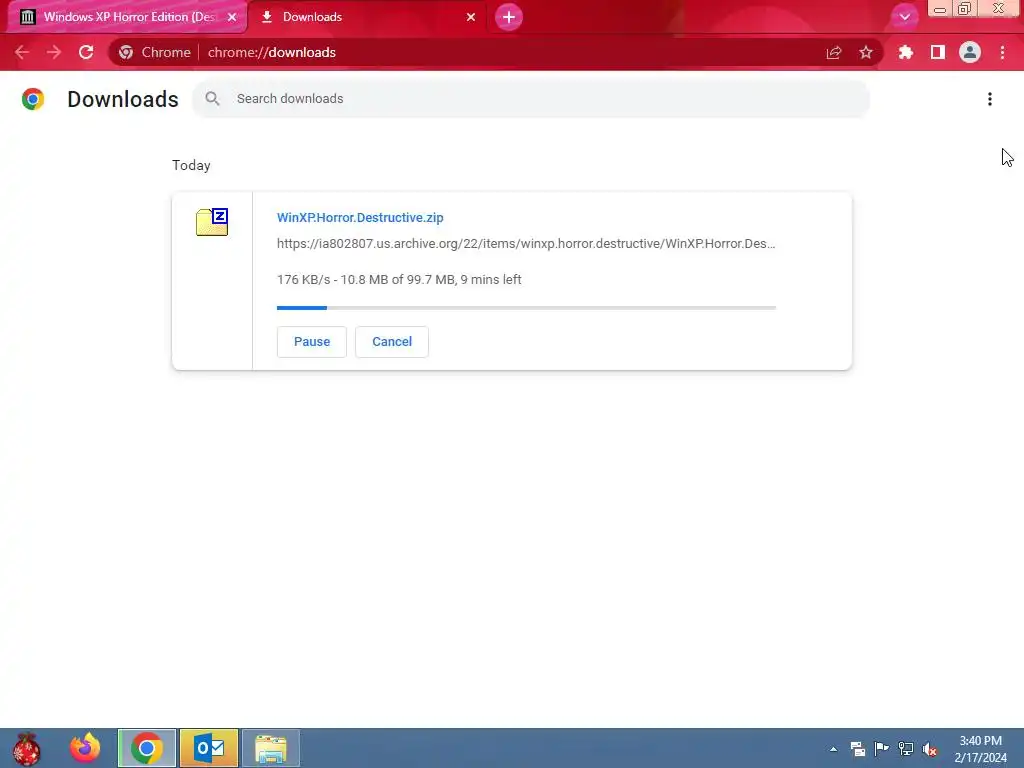This screenshot has height=768, width=1024.
Task: Open a new tab with plus button
Action: click(509, 17)
